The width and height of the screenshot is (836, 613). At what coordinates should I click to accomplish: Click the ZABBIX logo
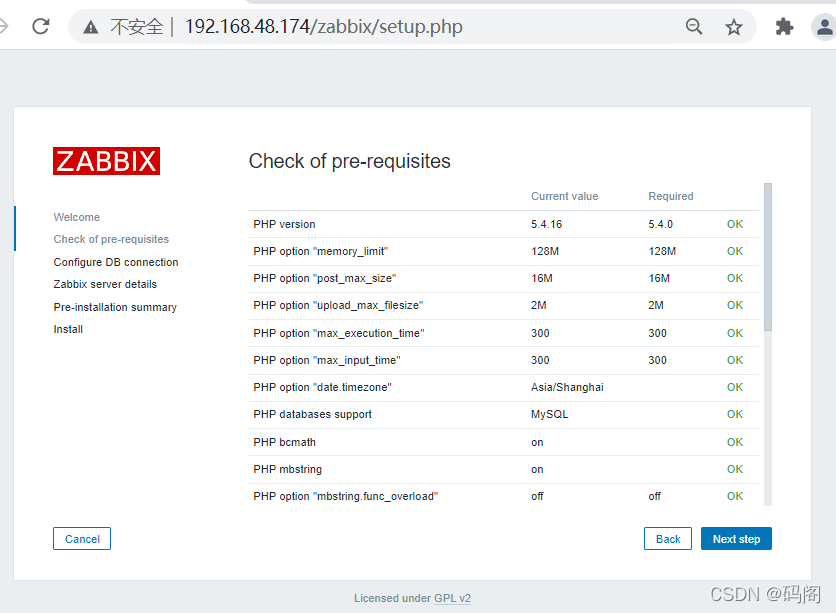[x=107, y=161]
